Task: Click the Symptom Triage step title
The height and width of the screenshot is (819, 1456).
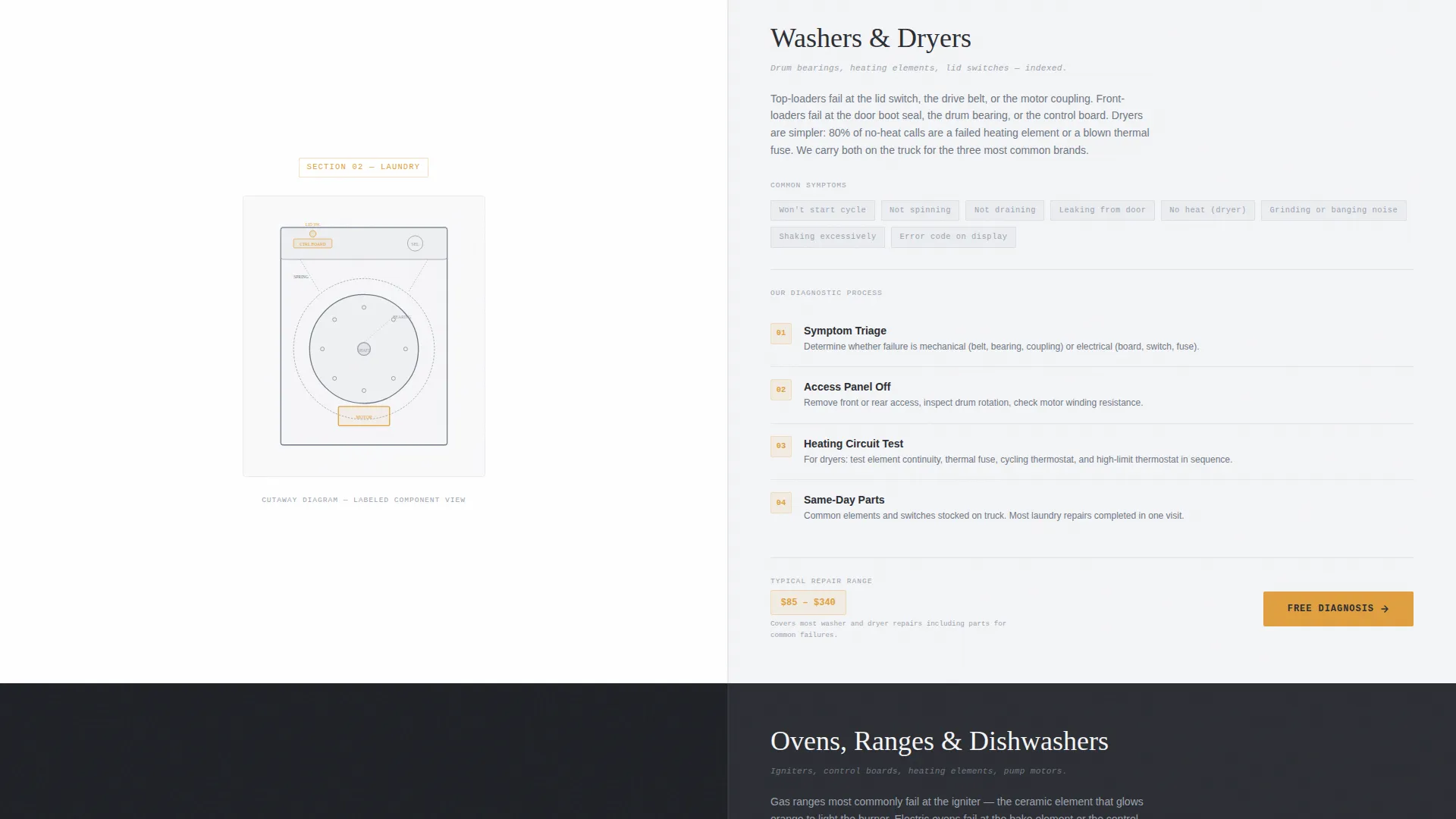Action: tap(845, 331)
